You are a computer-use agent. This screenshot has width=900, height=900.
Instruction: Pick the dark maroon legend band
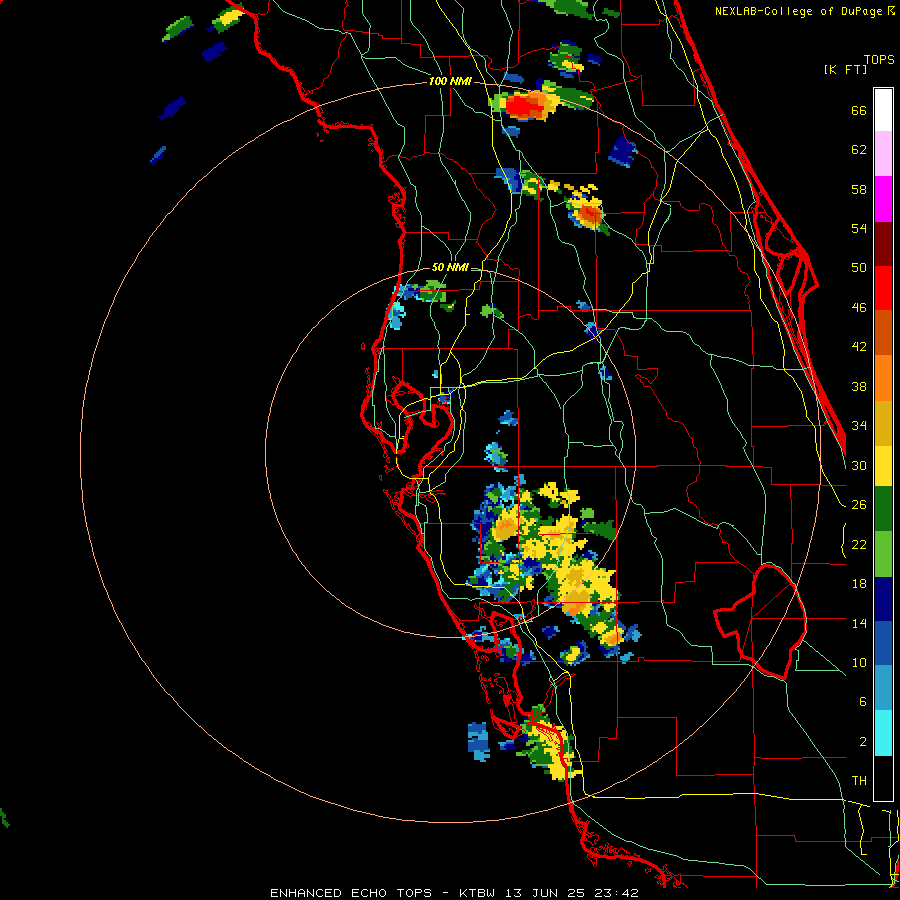(x=883, y=244)
